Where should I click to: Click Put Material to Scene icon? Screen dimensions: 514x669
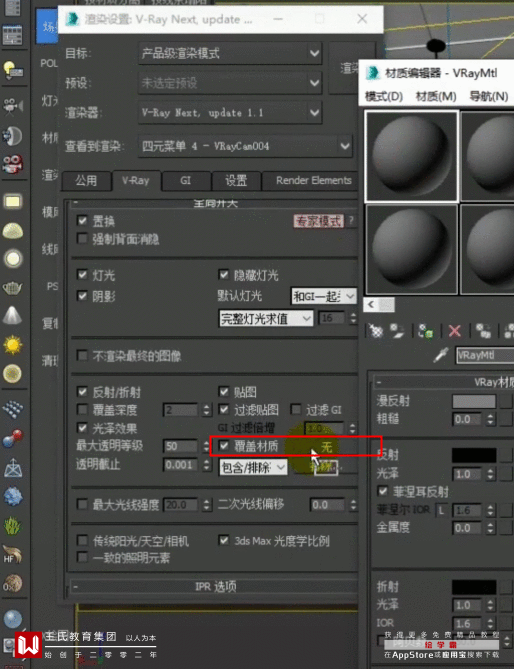397,331
